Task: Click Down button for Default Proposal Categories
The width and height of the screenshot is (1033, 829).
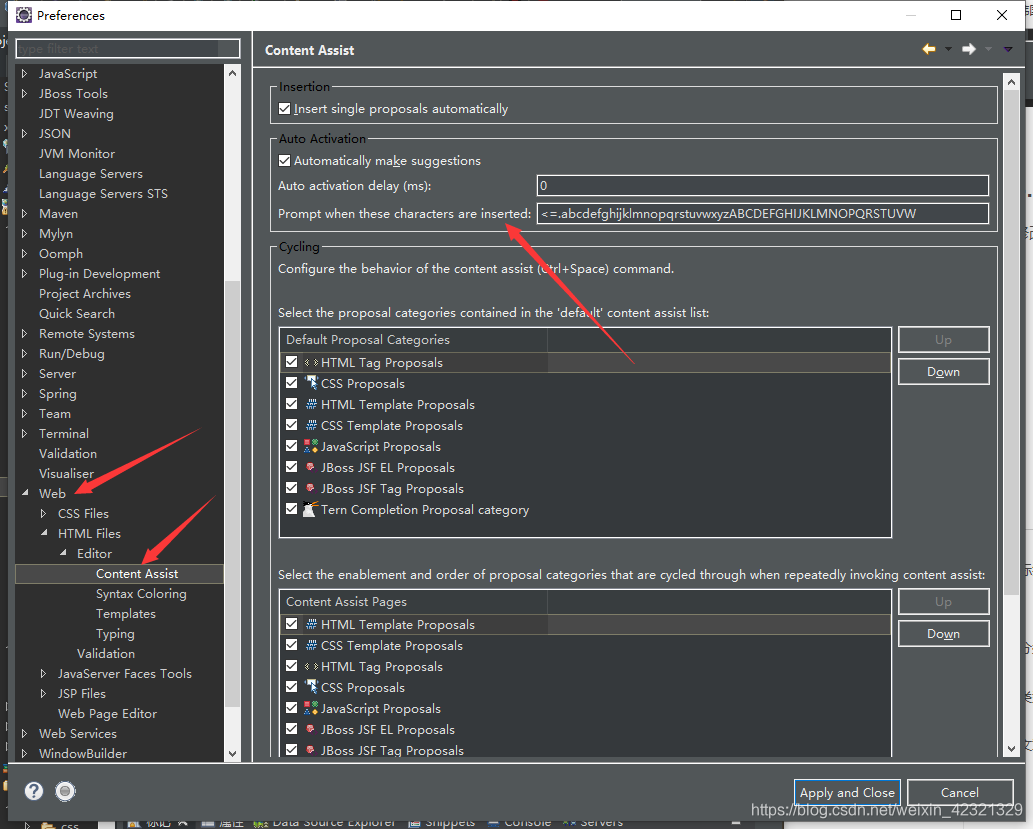Action: (x=943, y=372)
